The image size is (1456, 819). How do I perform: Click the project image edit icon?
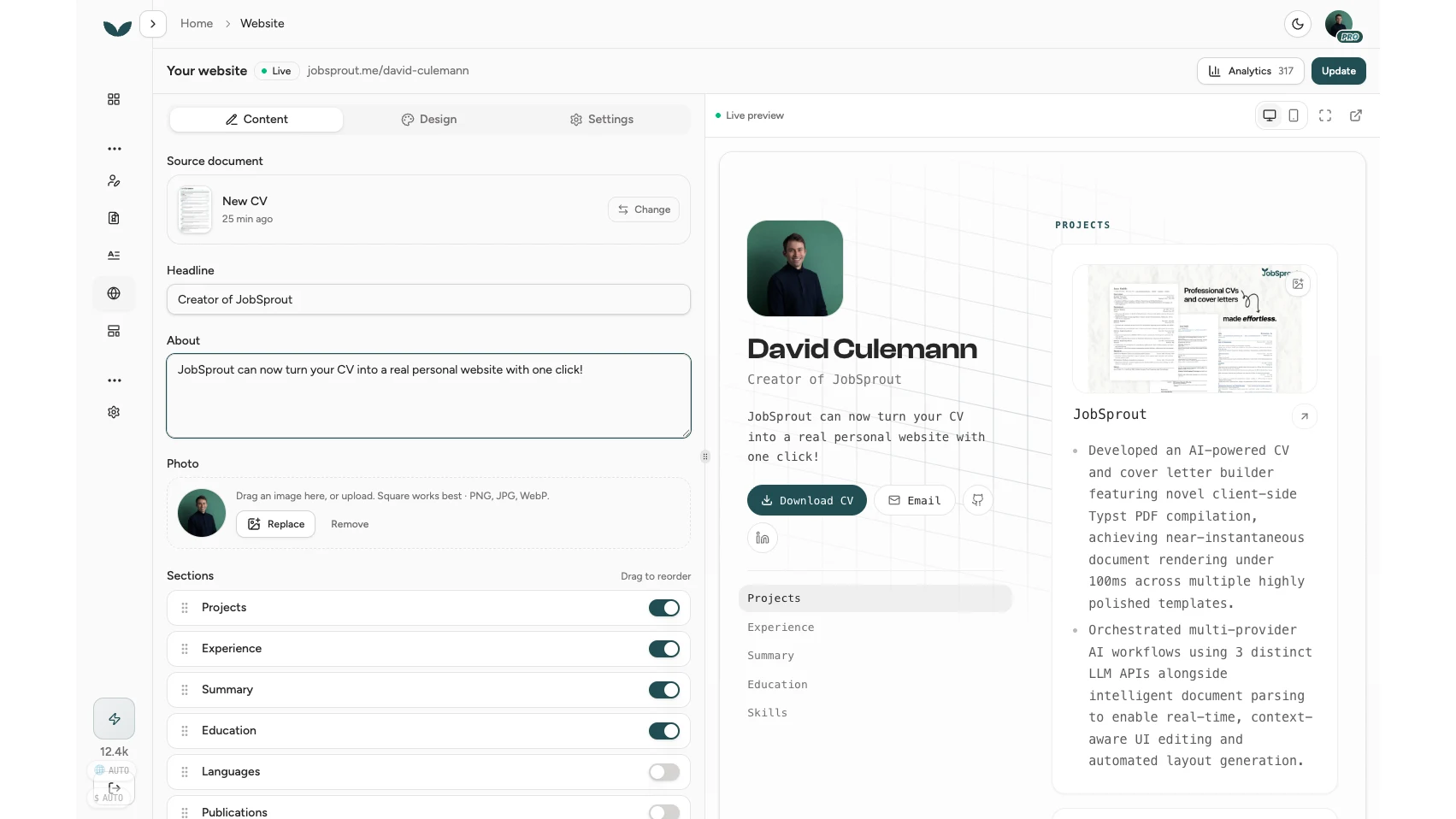[x=1298, y=284]
